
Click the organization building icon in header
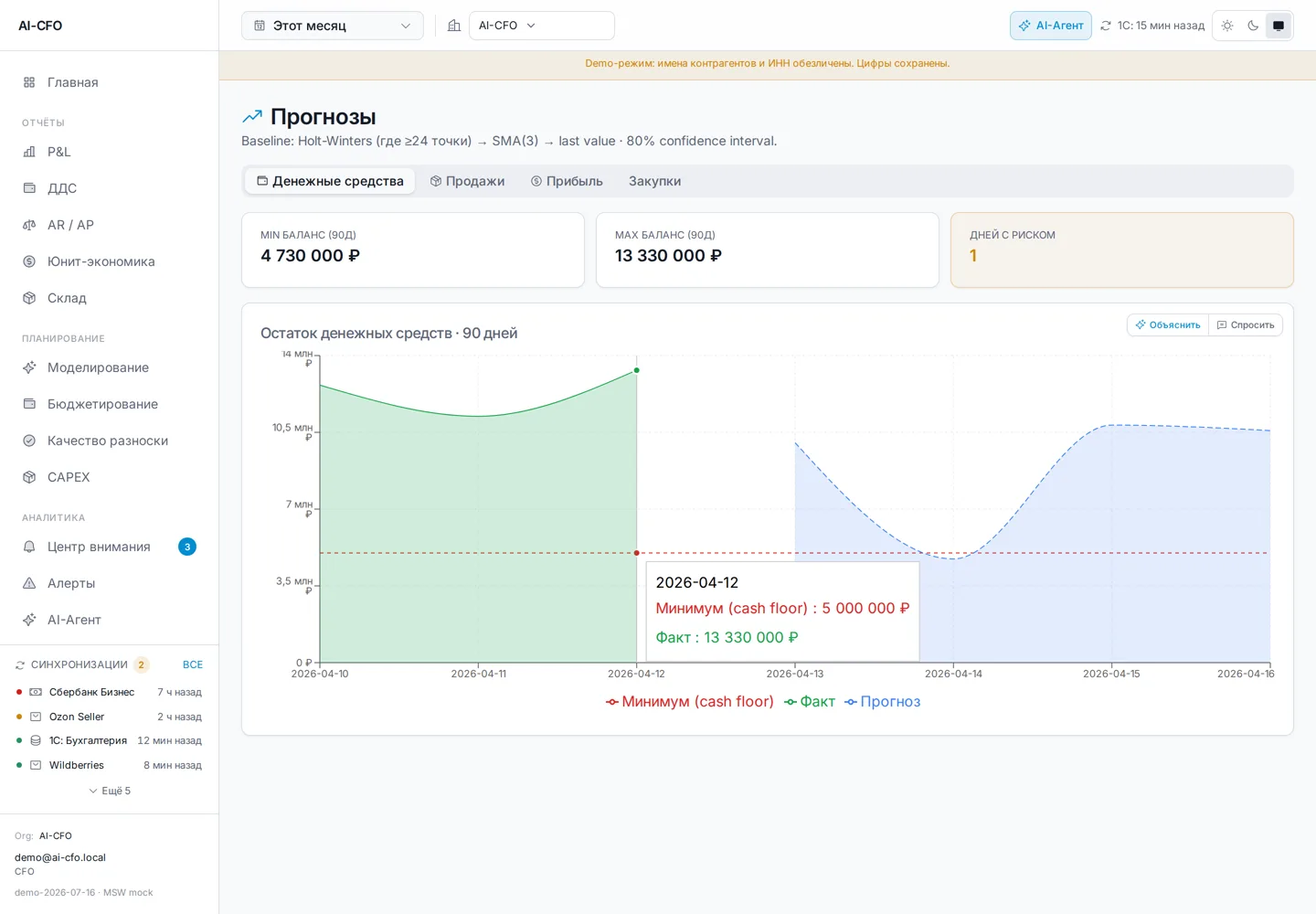pyautogui.click(x=454, y=26)
